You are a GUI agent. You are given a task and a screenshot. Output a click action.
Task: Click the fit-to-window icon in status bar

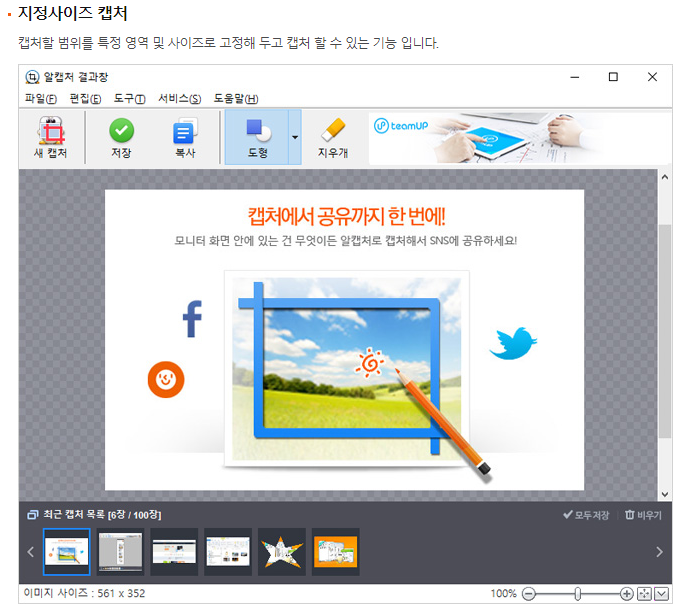(x=644, y=594)
